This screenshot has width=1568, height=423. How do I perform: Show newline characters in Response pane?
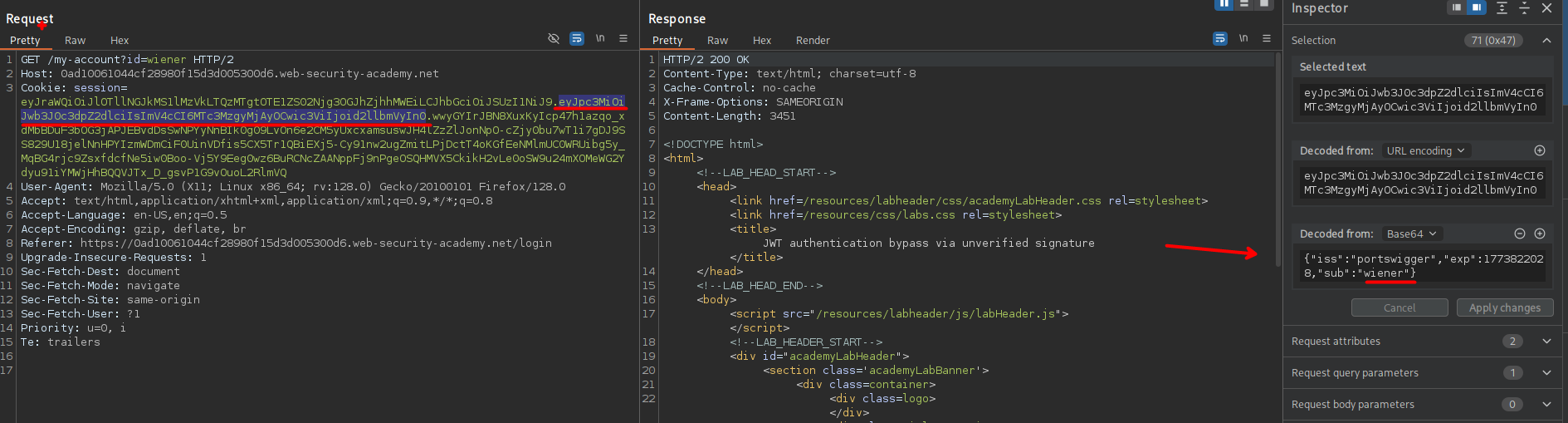point(1243,39)
